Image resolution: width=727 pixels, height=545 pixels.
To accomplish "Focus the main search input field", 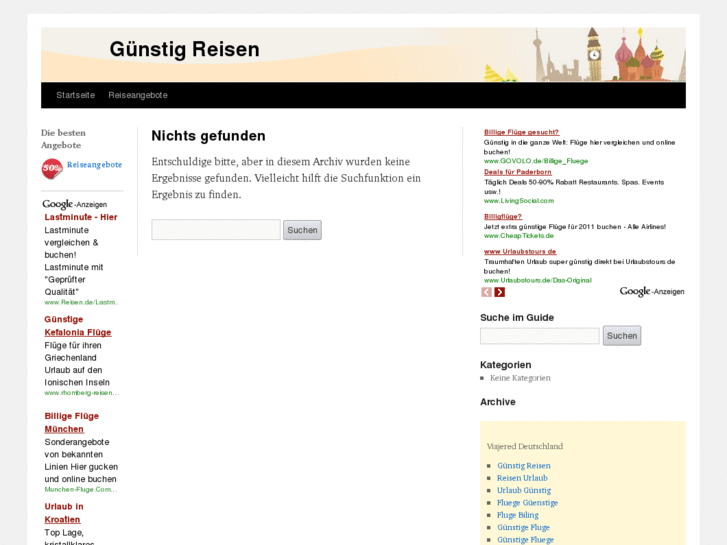I will [x=216, y=230].
